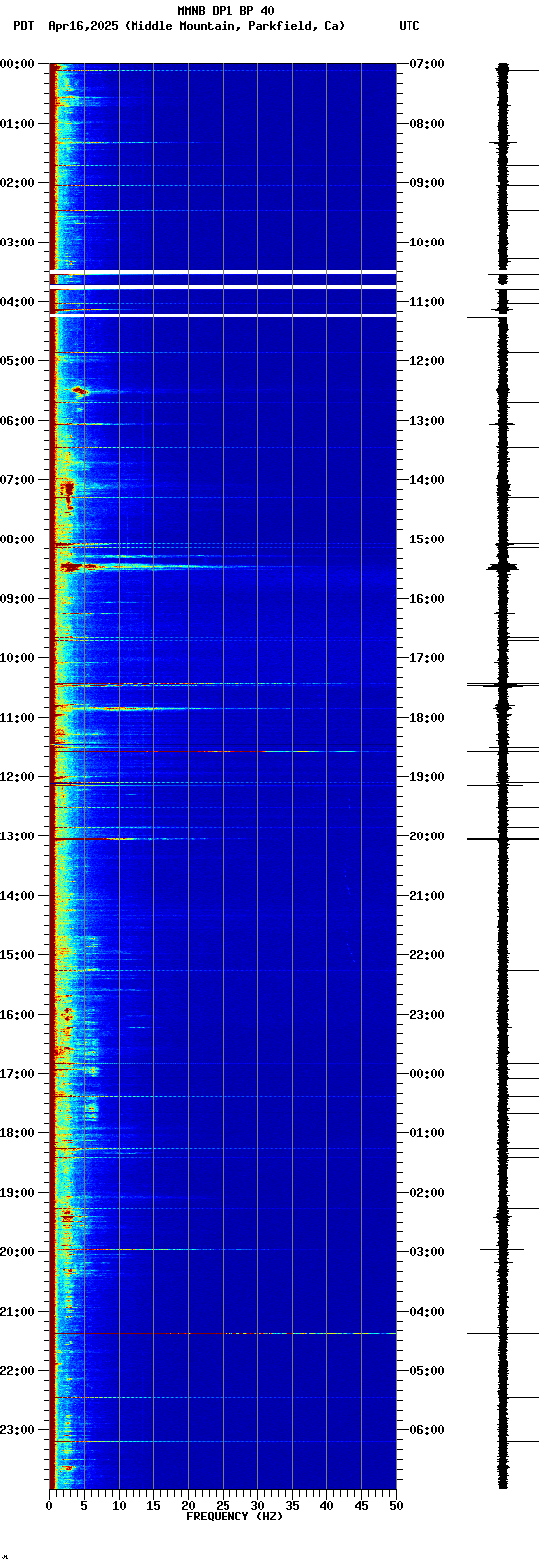546x1568 pixels.
Task: Select the 06:00 PDT time label
Action: pyautogui.click(x=17, y=421)
